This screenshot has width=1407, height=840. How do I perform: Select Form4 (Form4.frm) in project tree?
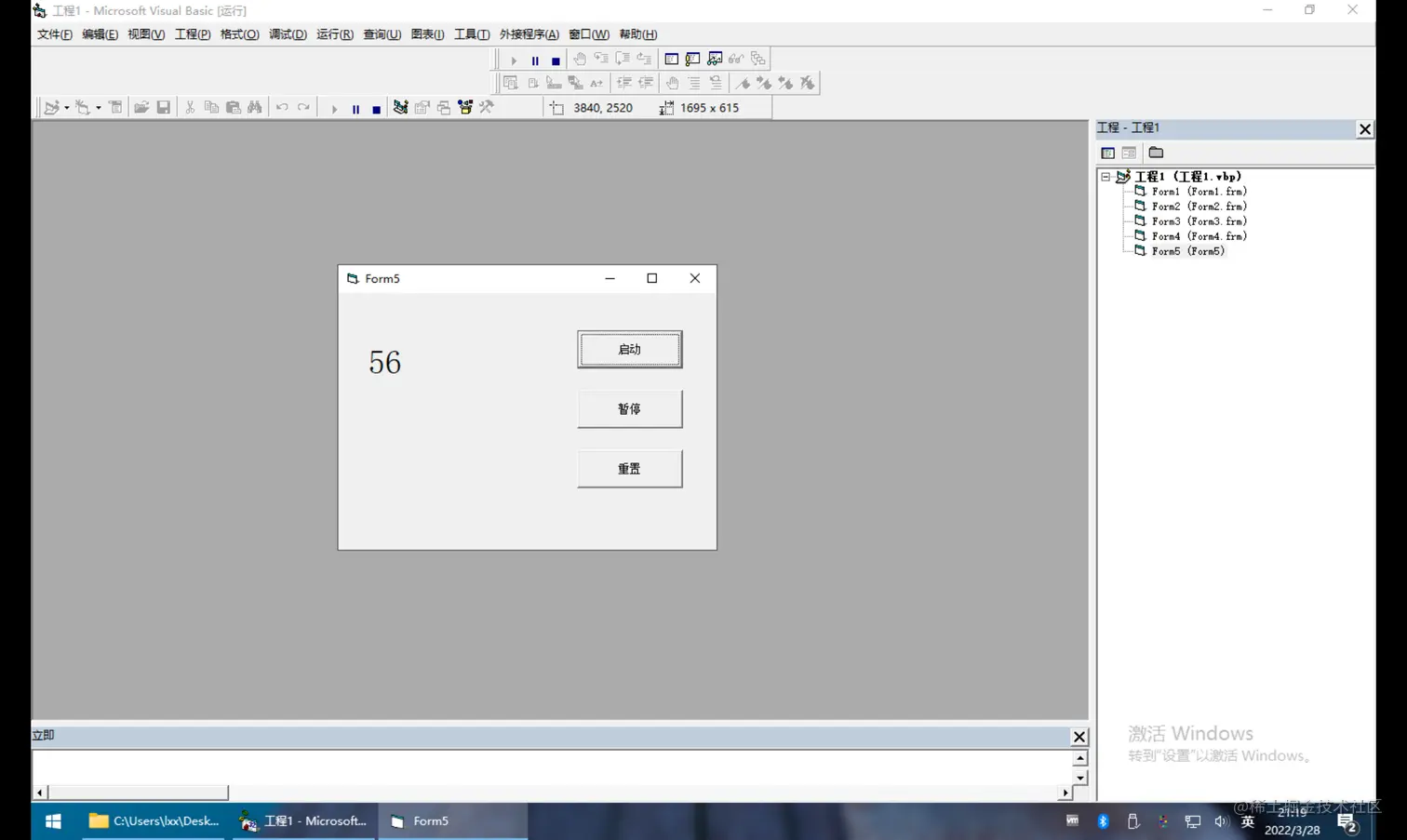1199,236
